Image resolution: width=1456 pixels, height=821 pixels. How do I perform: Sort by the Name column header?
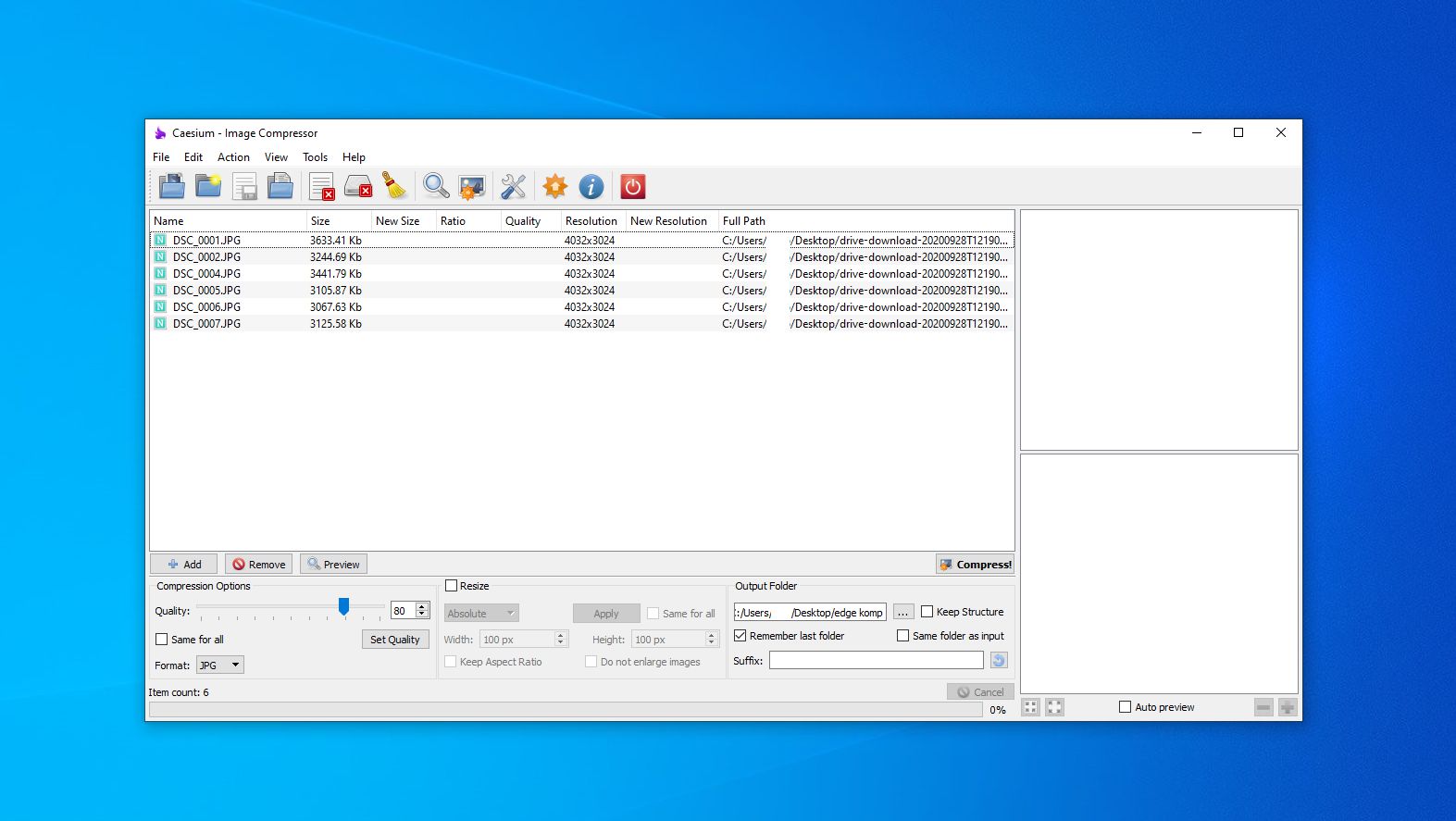[x=228, y=221]
